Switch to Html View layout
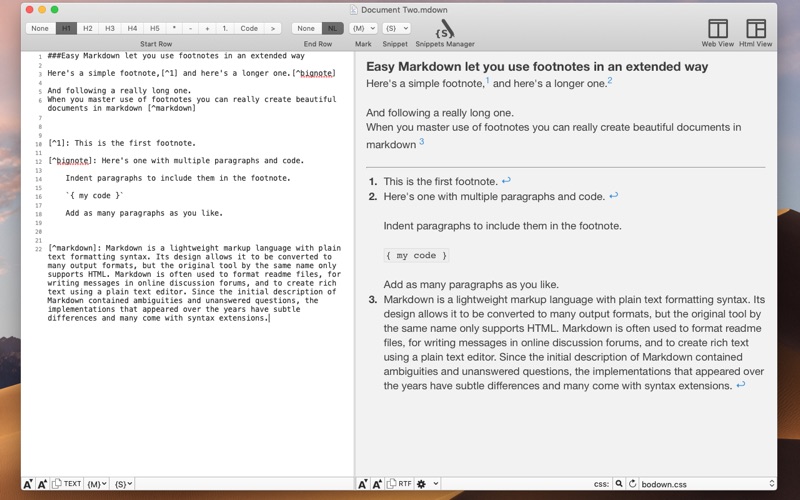This screenshot has height=500, width=800. [x=756, y=33]
